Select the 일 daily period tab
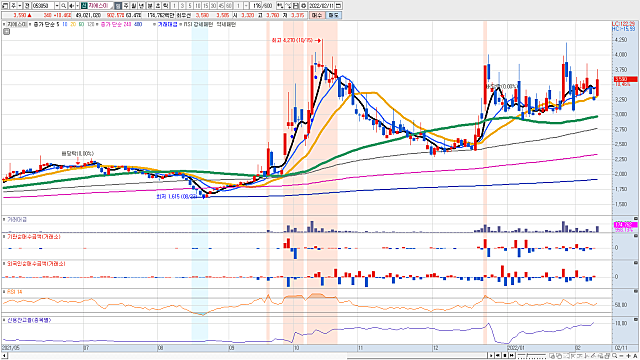The image size is (640, 360). click(118, 6)
